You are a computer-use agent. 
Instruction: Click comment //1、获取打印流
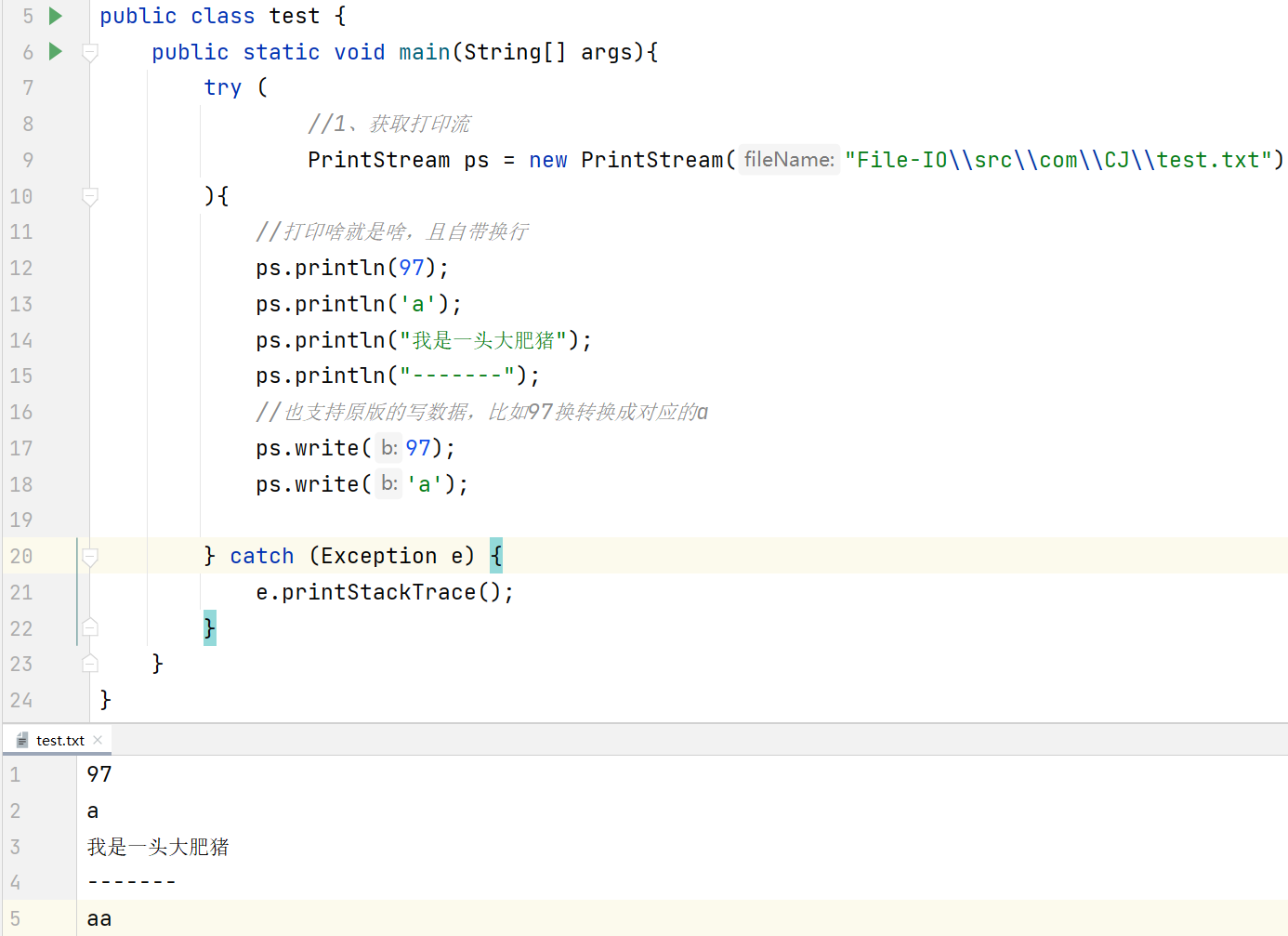[x=389, y=124]
